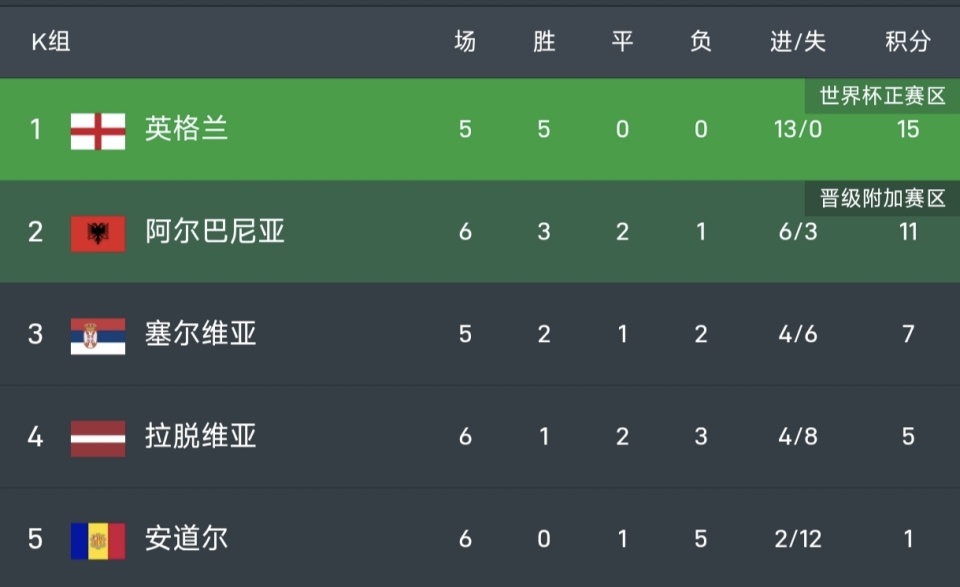Select the 塞尔维亚 team name

tap(200, 335)
